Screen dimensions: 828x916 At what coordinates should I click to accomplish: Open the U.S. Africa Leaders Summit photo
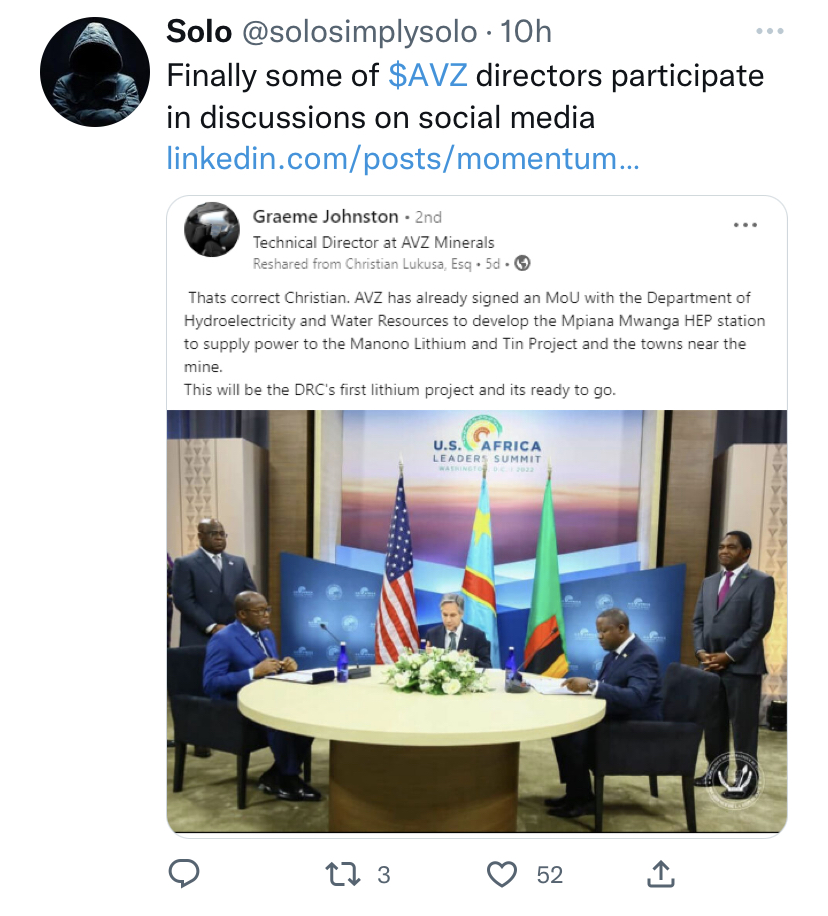click(476, 620)
